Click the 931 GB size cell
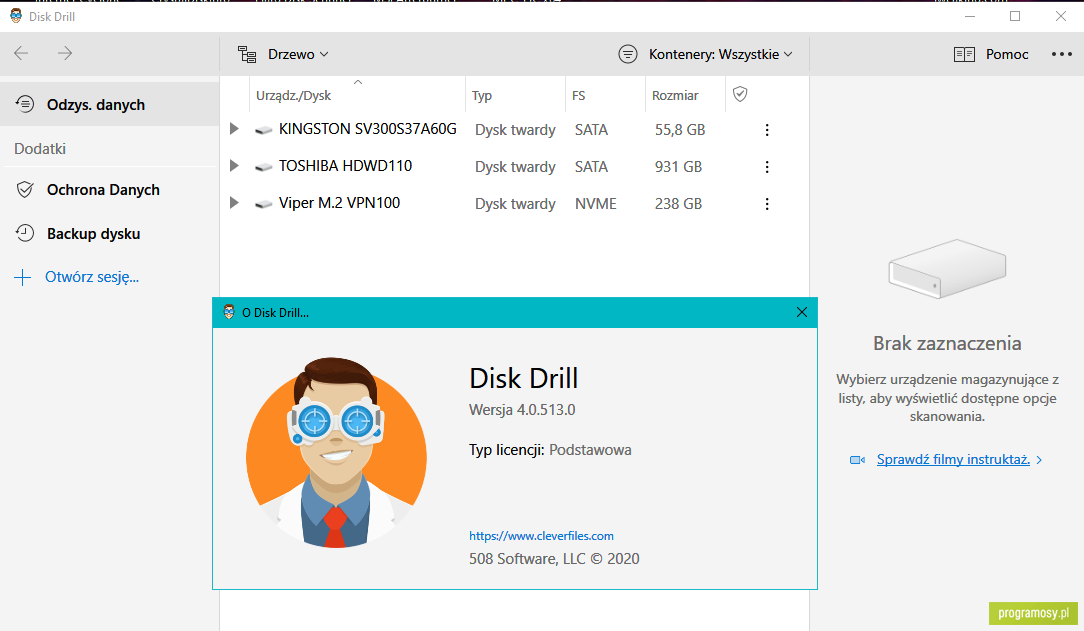The image size is (1084, 631). click(678, 167)
